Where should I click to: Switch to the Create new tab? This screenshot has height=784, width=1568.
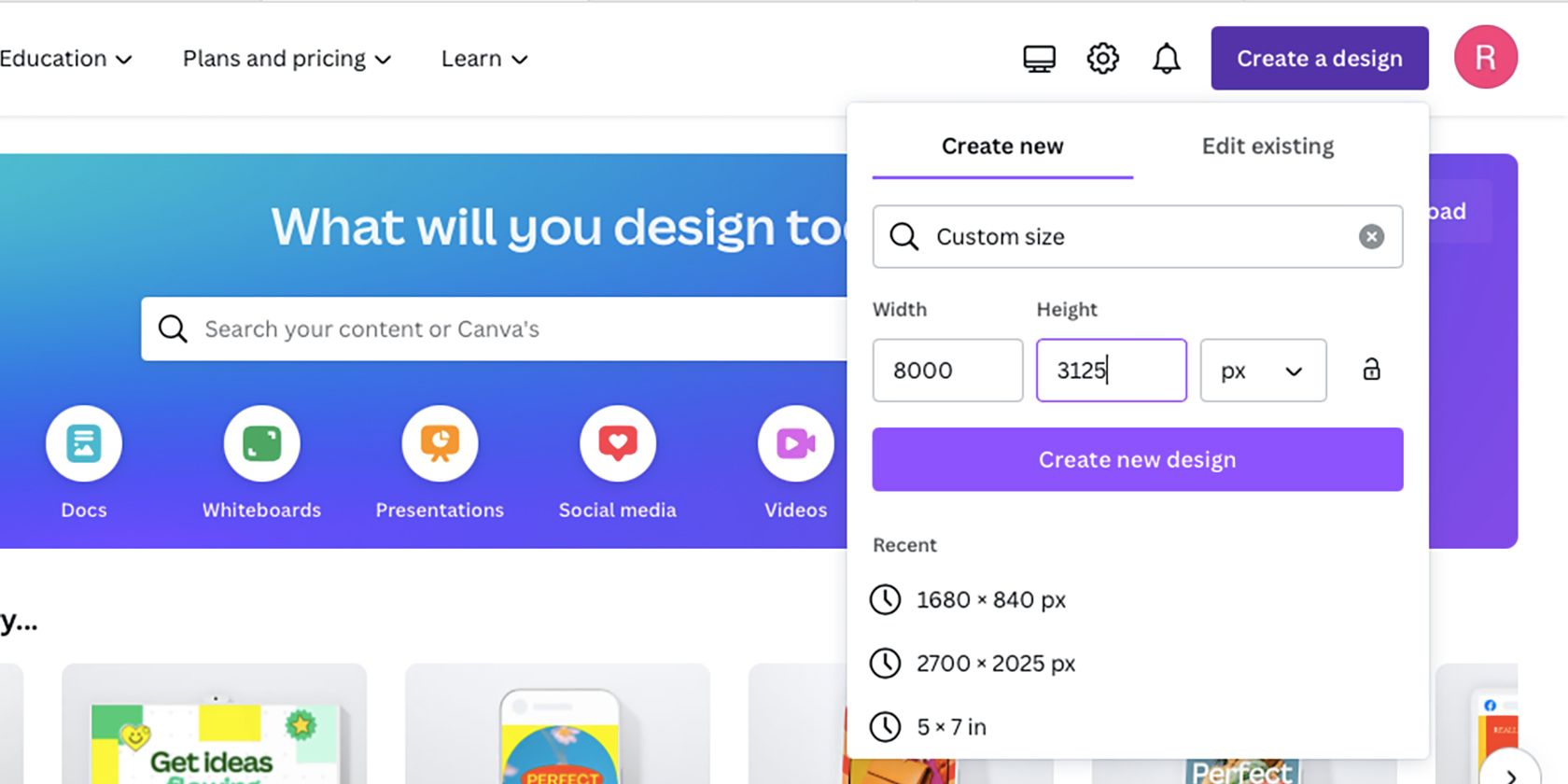[1002, 147]
